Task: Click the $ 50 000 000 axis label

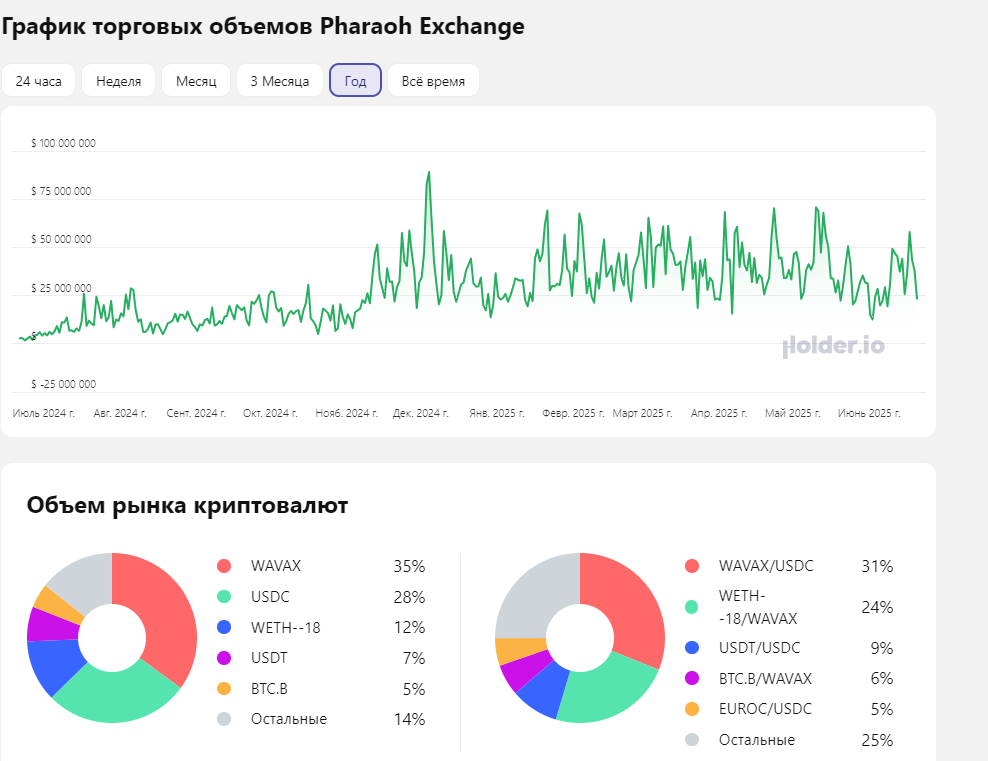Action: tap(61, 239)
